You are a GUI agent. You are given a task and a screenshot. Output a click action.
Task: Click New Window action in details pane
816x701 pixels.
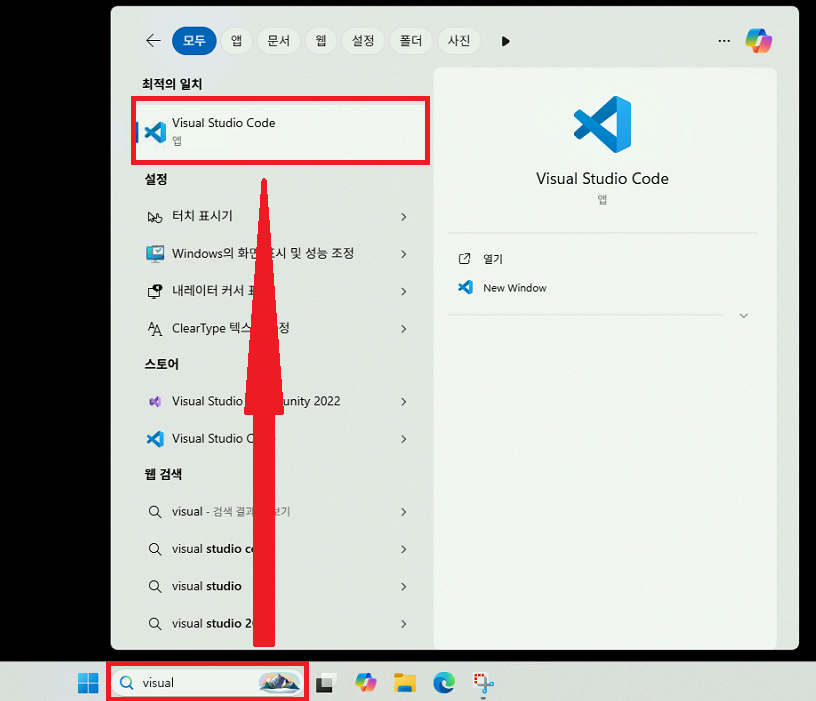pos(502,288)
